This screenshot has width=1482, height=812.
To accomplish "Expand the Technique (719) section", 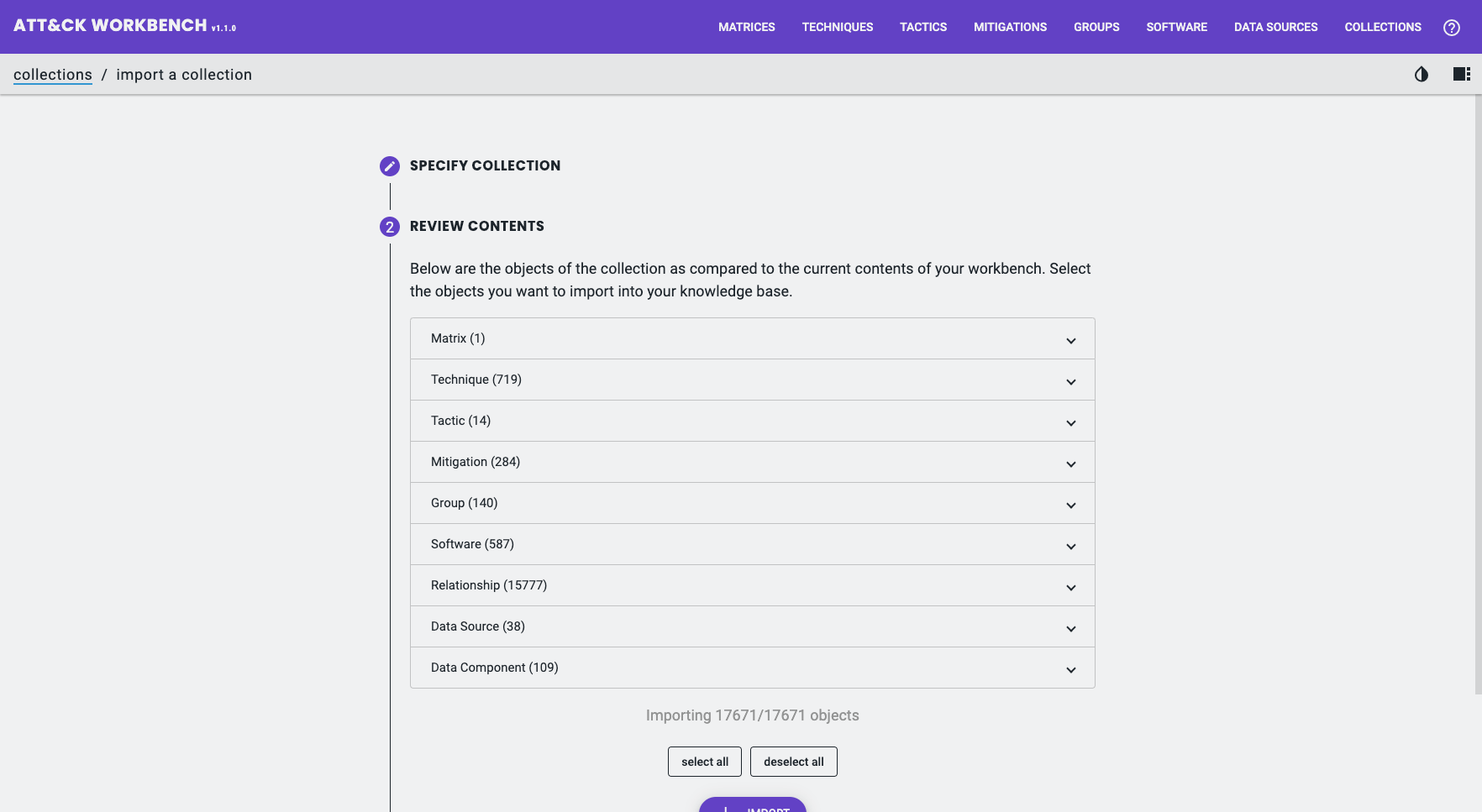I will pos(752,380).
